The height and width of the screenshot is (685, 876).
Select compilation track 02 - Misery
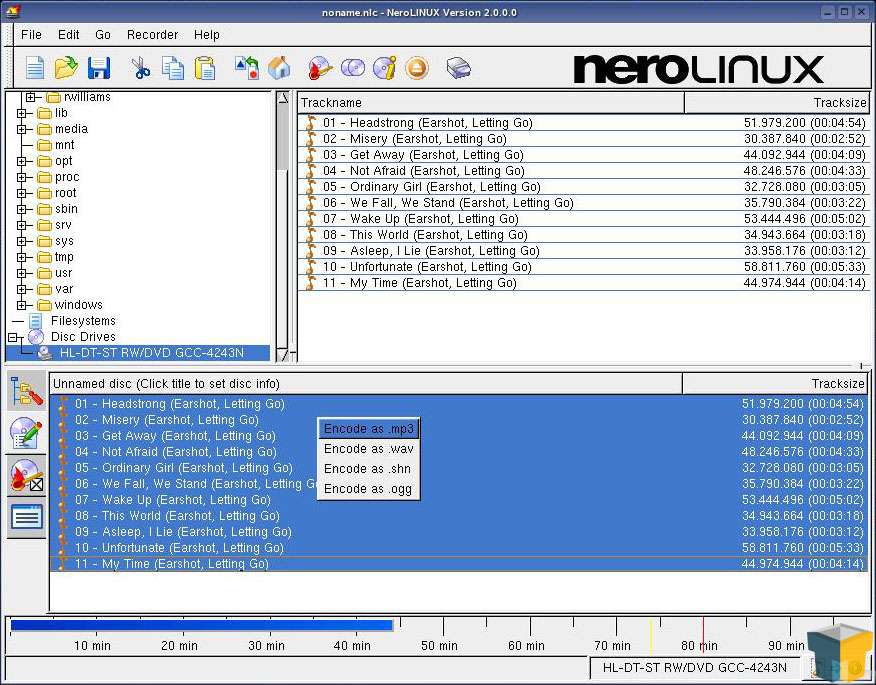[459, 420]
